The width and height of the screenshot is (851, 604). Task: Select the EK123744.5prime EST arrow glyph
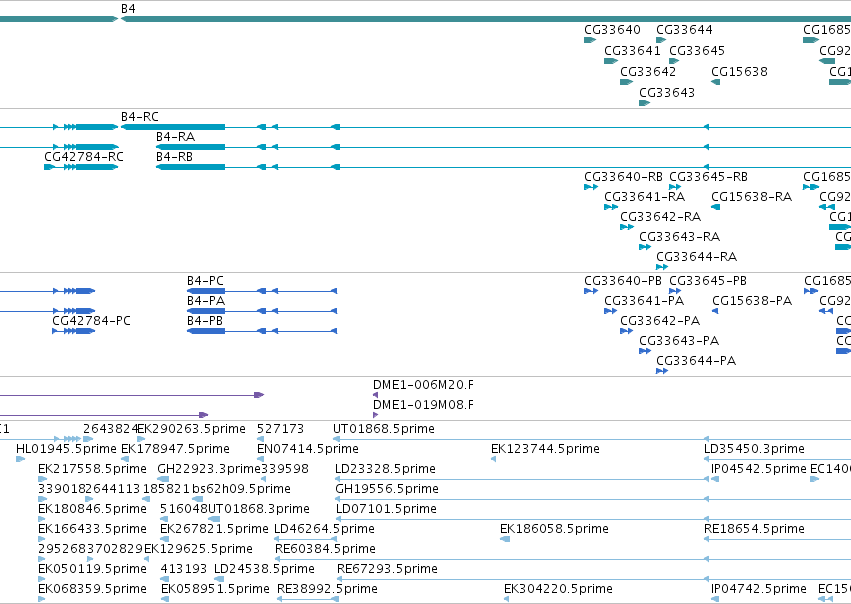click(493, 459)
